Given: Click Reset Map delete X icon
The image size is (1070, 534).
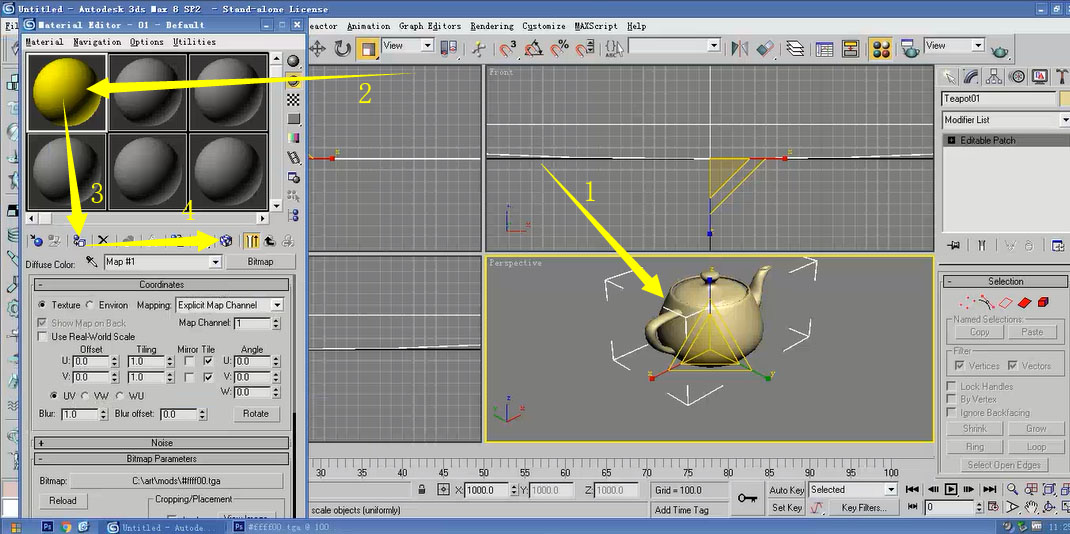Looking at the screenshot, I should [x=103, y=240].
